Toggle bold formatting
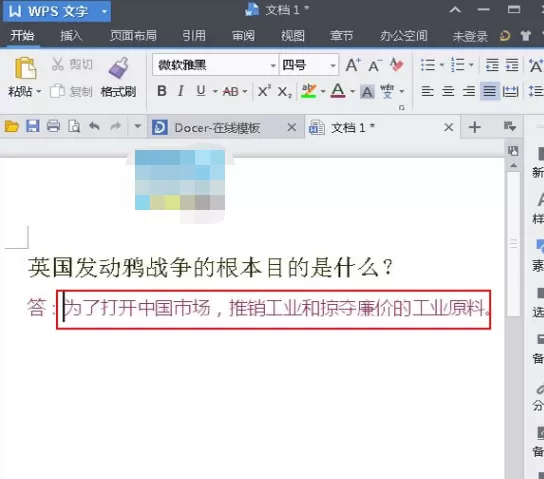This screenshot has height=479, width=544. coord(162,91)
